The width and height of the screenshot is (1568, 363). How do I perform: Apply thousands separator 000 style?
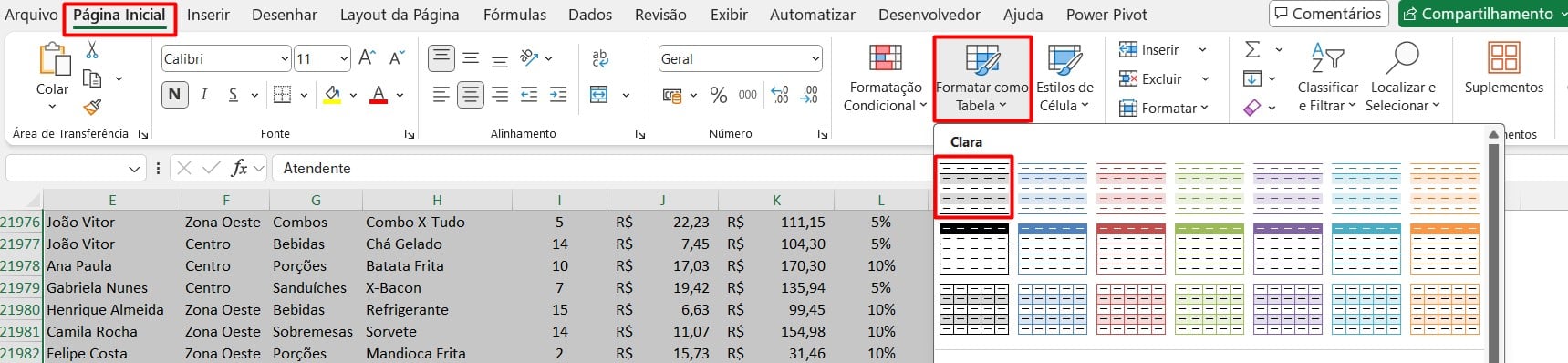748,94
